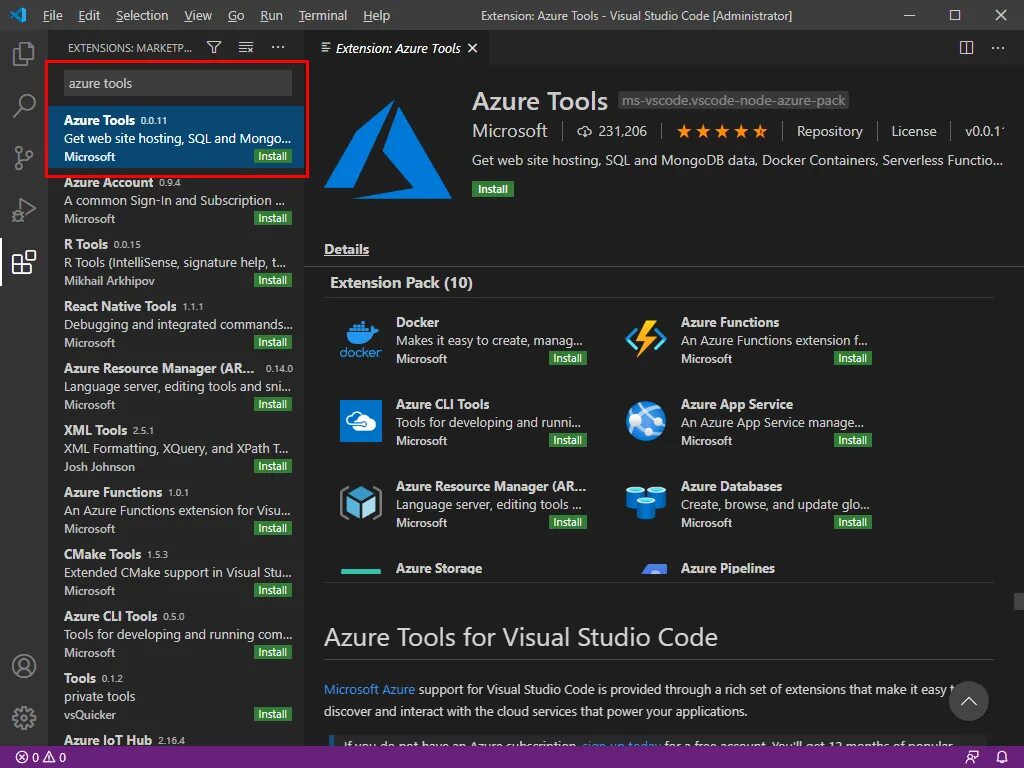This screenshot has height=768, width=1024.
Task: Click the Microsoft publisher name in header
Action: point(509,131)
